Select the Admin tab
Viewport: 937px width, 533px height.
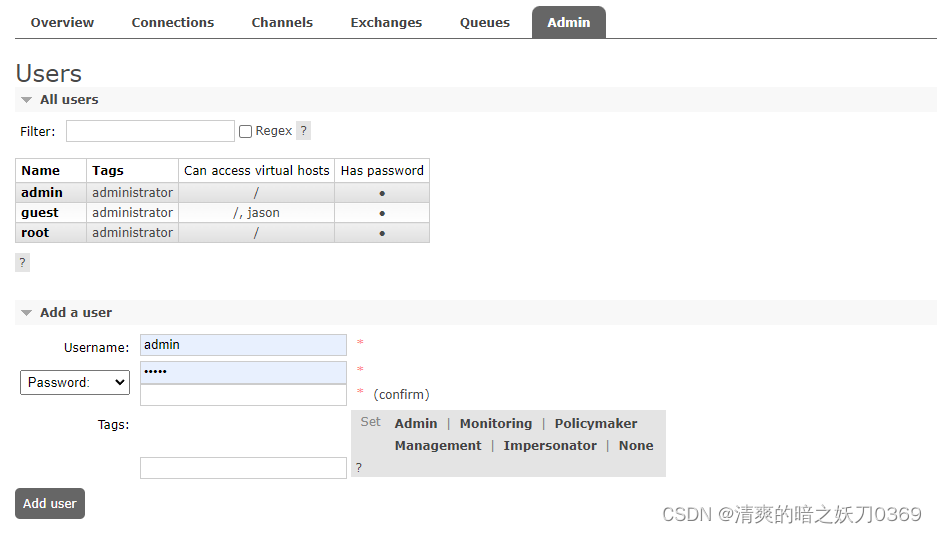(569, 23)
